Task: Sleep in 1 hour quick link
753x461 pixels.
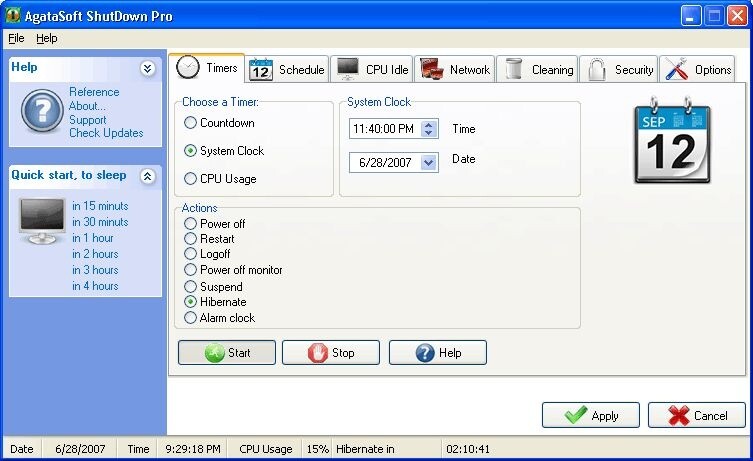Action: pos(93,238)
